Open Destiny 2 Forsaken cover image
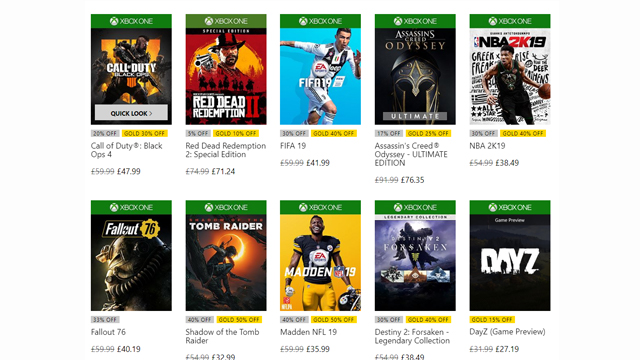Screen dimensions: 640x360 [x=415, y=262]
